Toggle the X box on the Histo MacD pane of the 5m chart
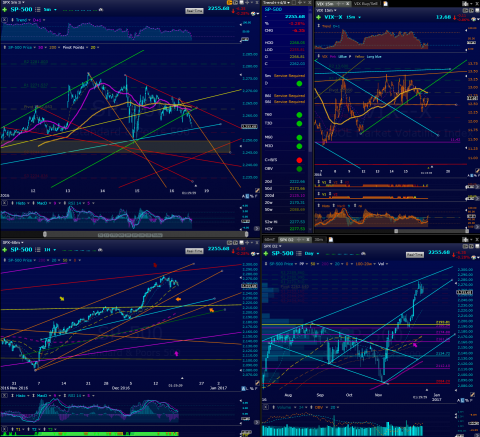 [x=4, y=203]
